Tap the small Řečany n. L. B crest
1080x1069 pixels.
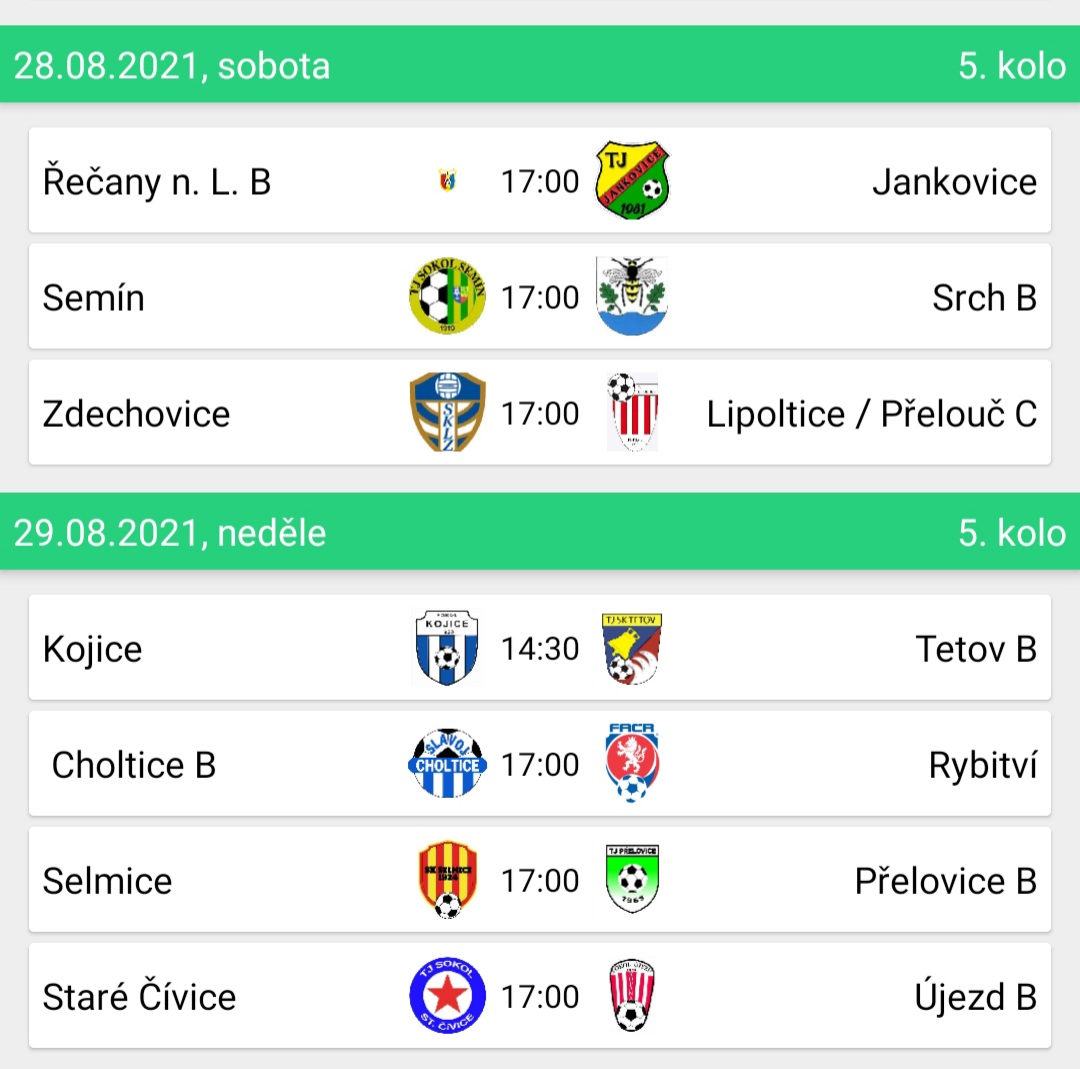click(447, 180)
